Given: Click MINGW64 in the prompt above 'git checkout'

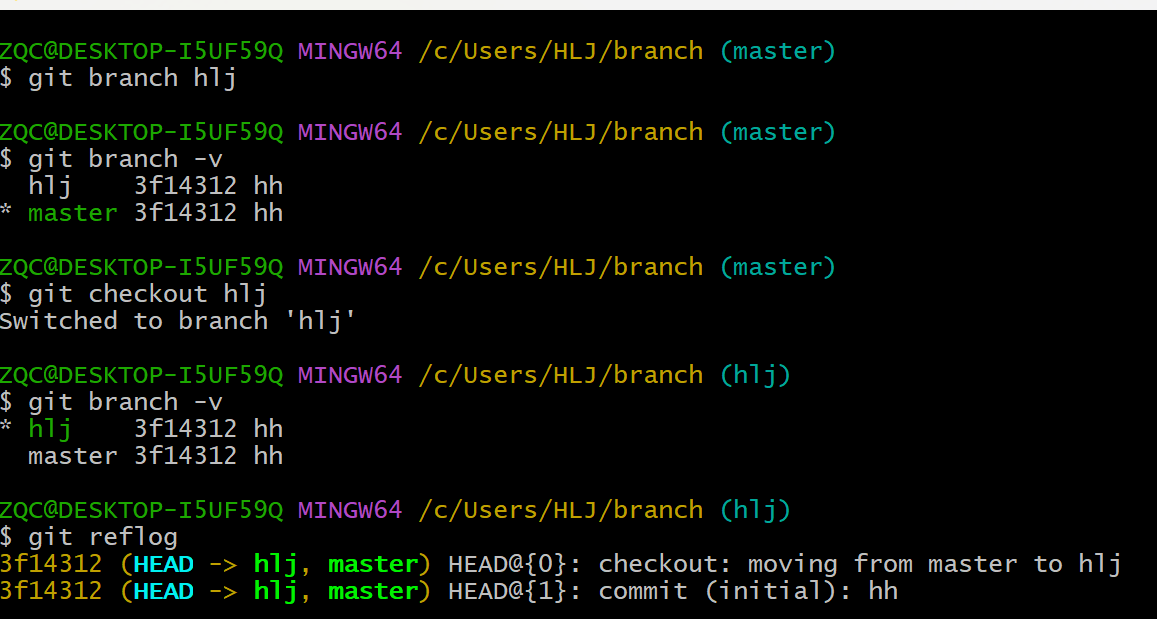Looking at the screenshot, I should pyautogui.click(x=350, y=267).
